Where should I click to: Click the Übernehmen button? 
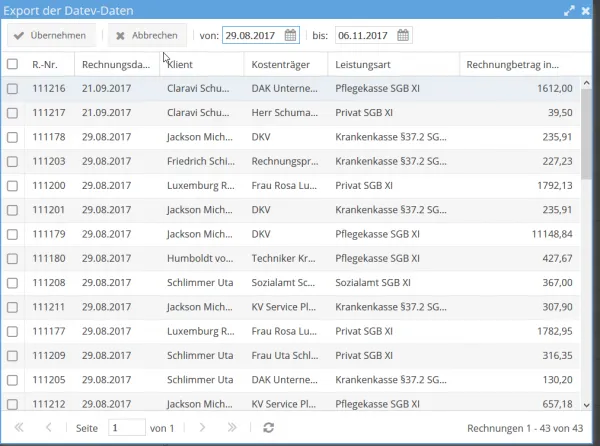(x=52, y=35)
